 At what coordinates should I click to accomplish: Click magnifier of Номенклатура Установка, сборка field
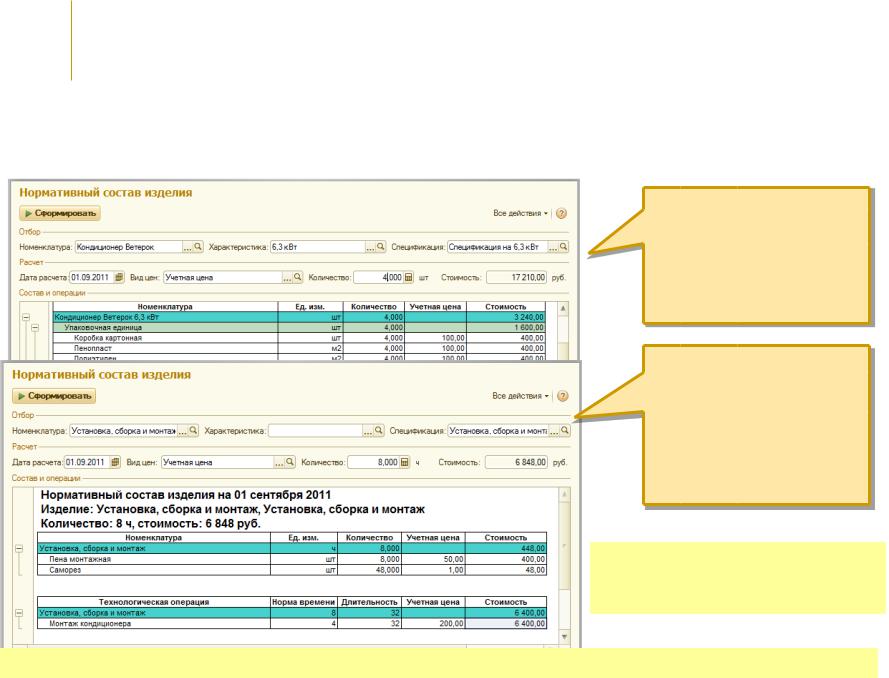pyautogui.click(x=193, y=430)
